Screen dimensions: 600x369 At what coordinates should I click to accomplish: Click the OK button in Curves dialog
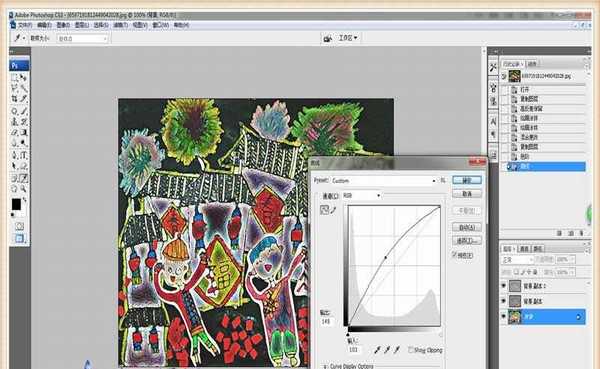[x=467, y=180]
